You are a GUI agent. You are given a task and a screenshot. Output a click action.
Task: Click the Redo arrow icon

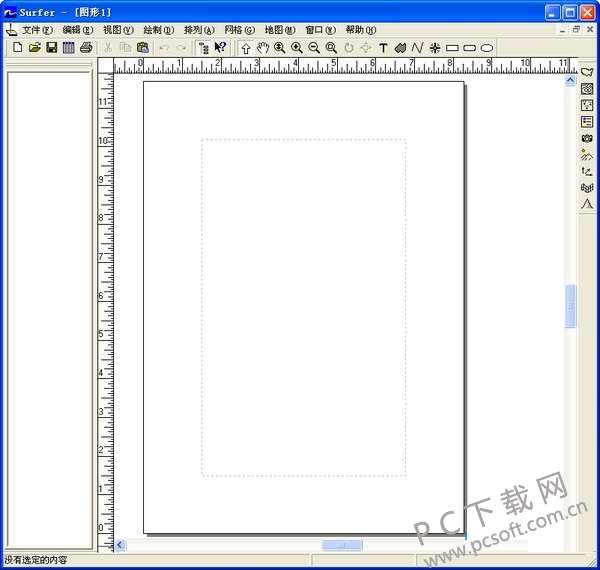pos(181,47)
